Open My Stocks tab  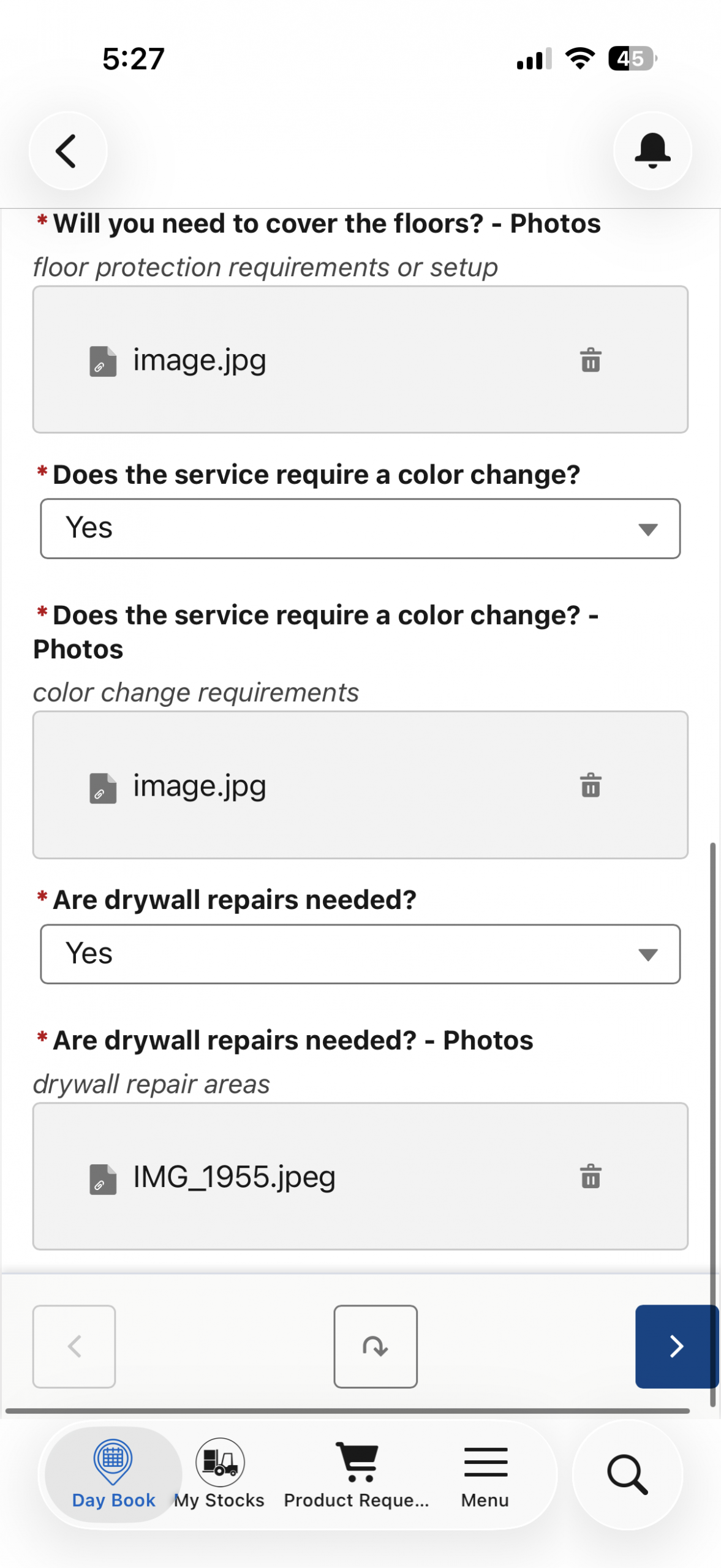[x=219, y=1475]
